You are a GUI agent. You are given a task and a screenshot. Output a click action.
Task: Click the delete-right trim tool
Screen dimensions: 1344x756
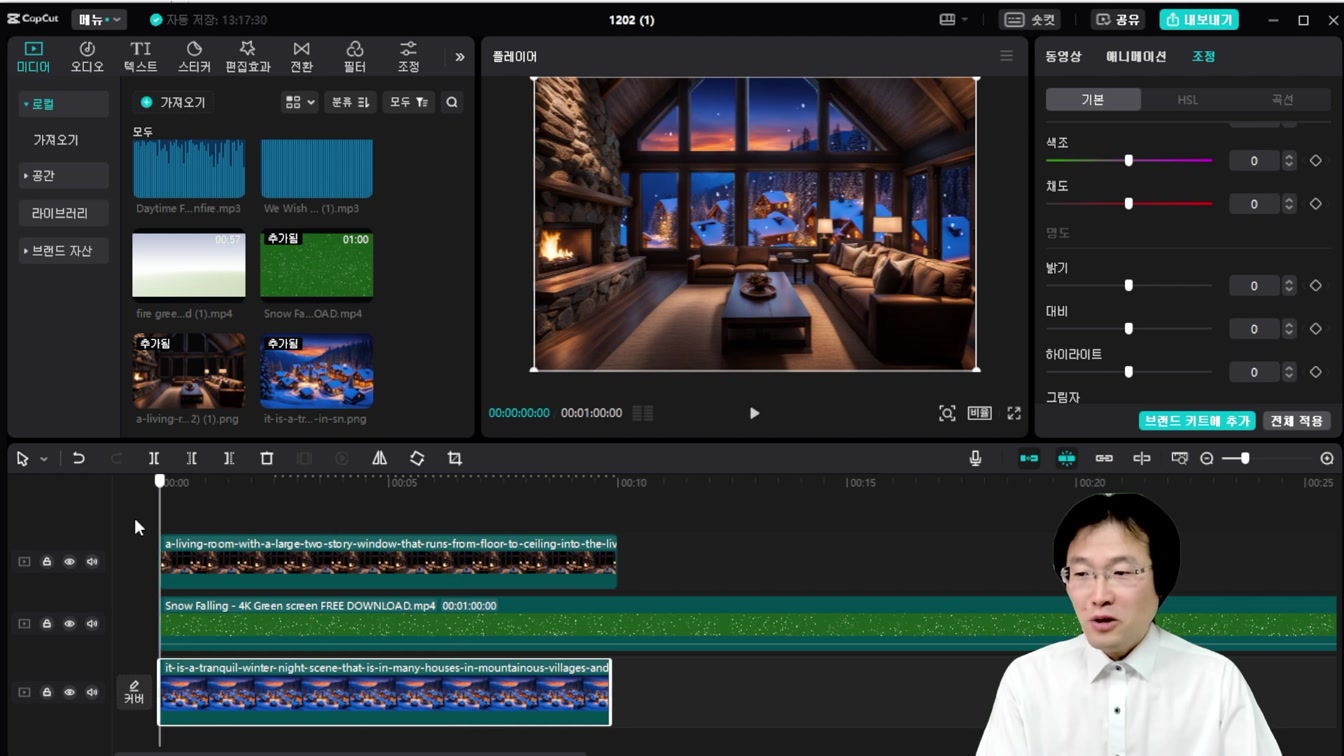pos(229,458)
